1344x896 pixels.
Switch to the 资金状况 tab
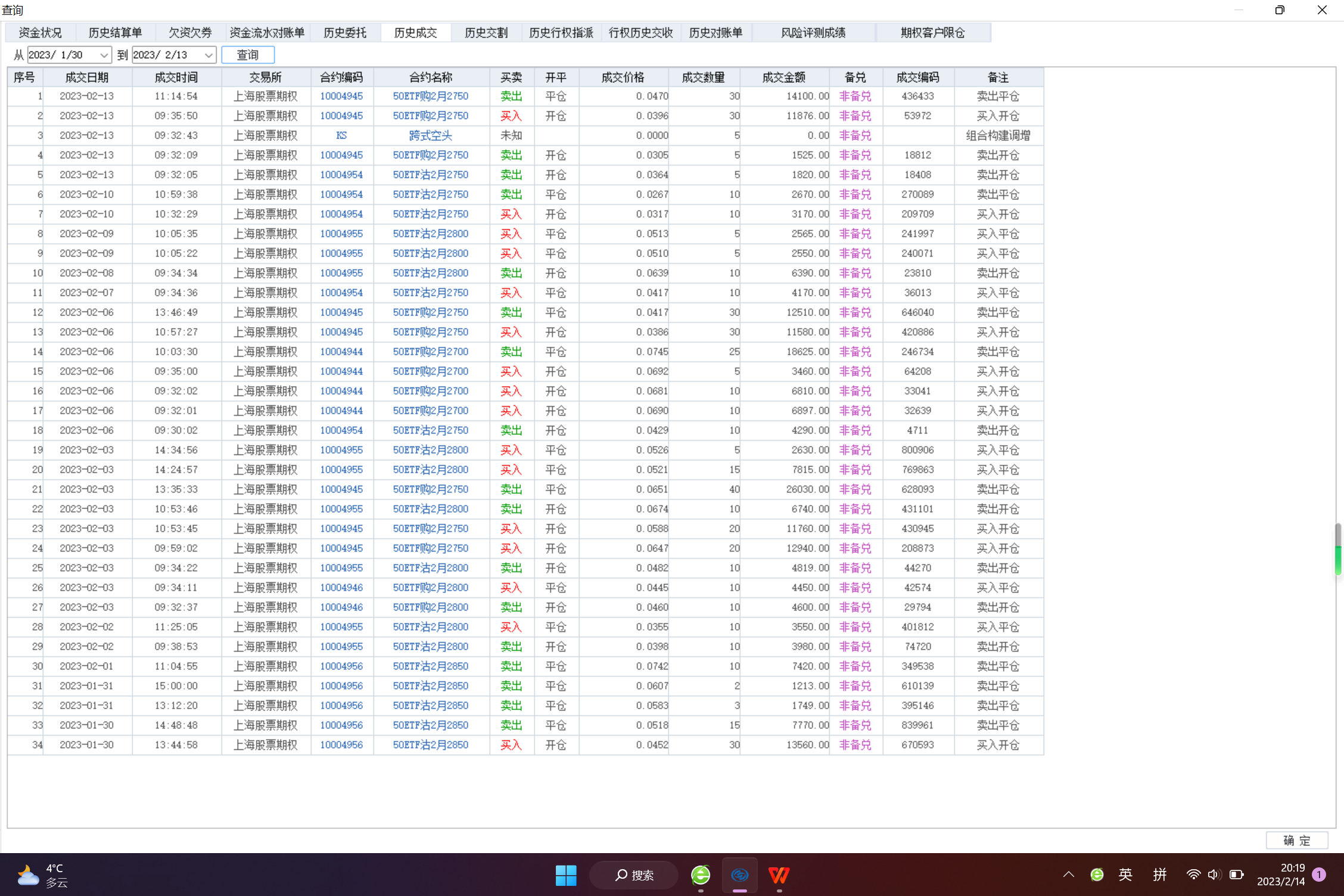pos(40,33)
